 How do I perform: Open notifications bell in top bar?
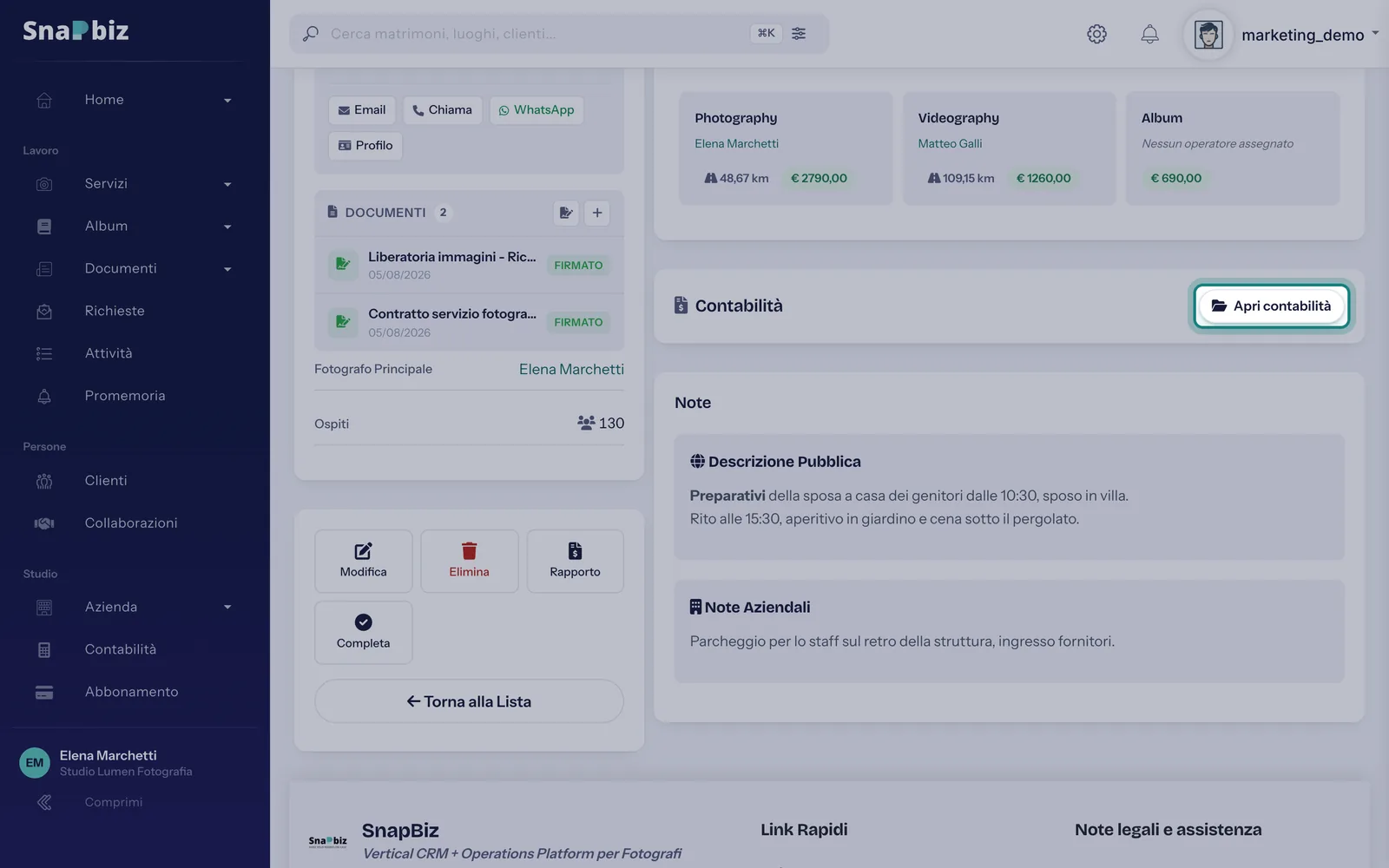tap(1149, 34)
